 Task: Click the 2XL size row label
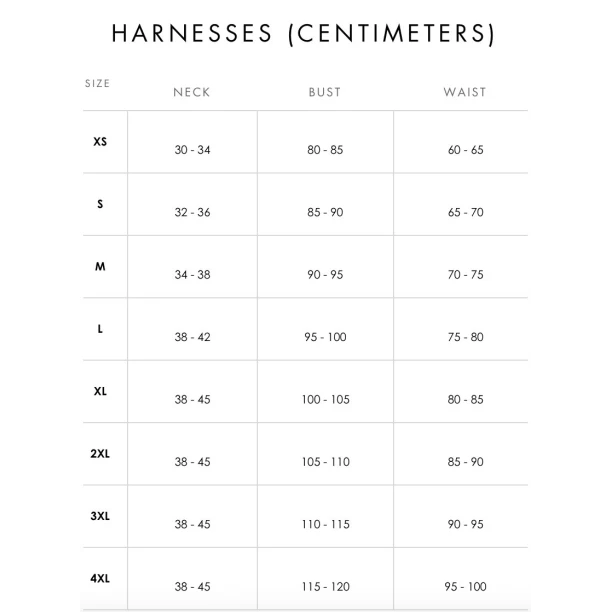[100, 454]
